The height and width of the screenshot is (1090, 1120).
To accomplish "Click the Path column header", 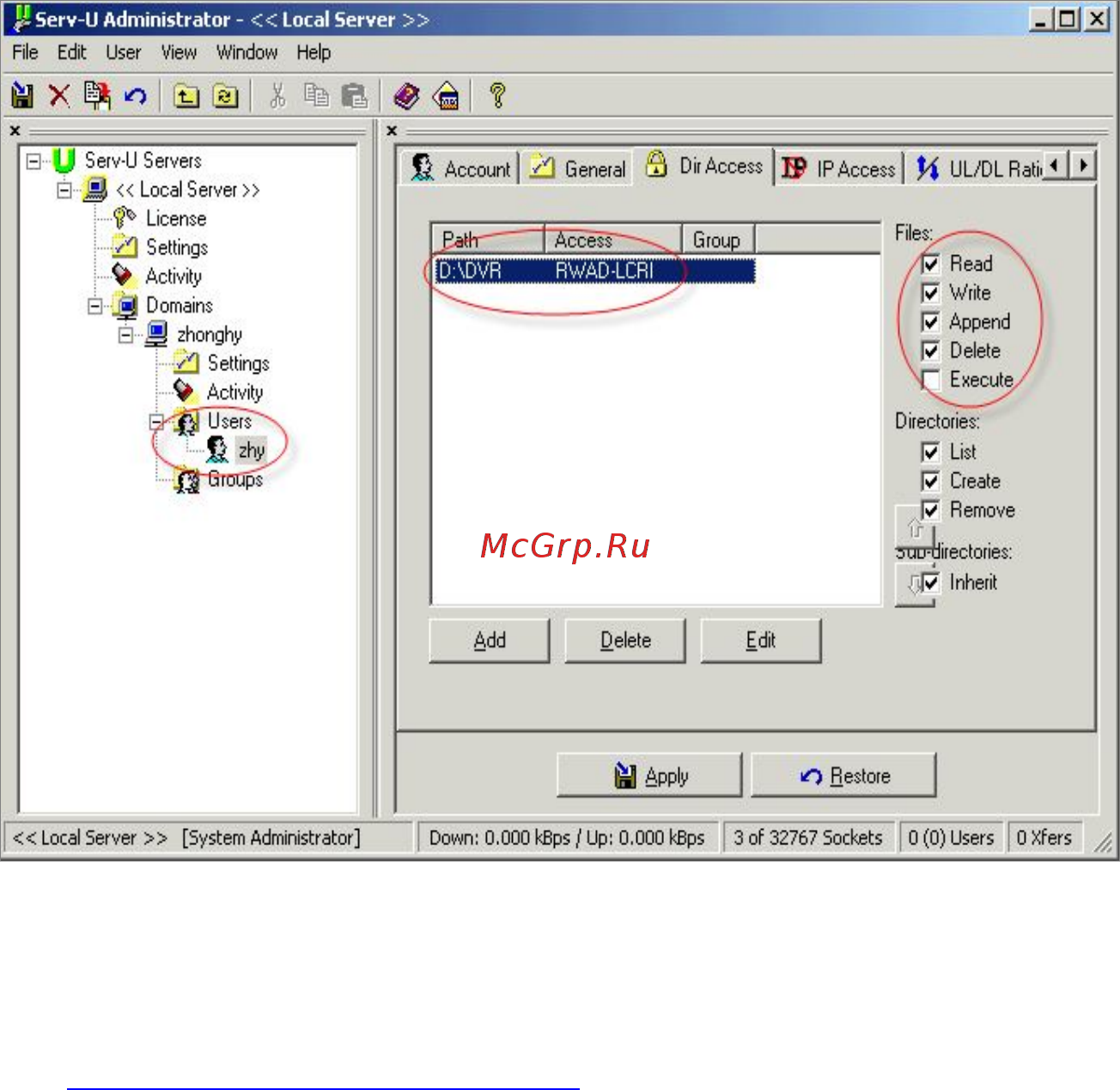I will tap(488, 240).
